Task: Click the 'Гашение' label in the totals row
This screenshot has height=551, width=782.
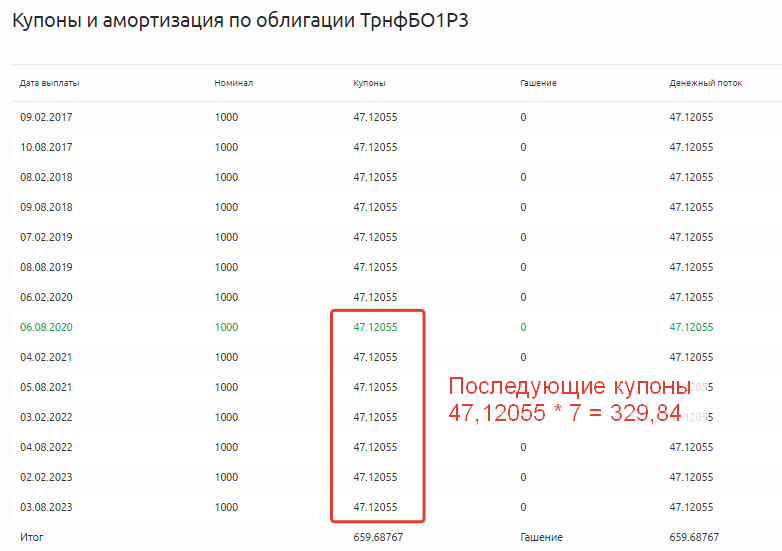Action: [541, 537]
